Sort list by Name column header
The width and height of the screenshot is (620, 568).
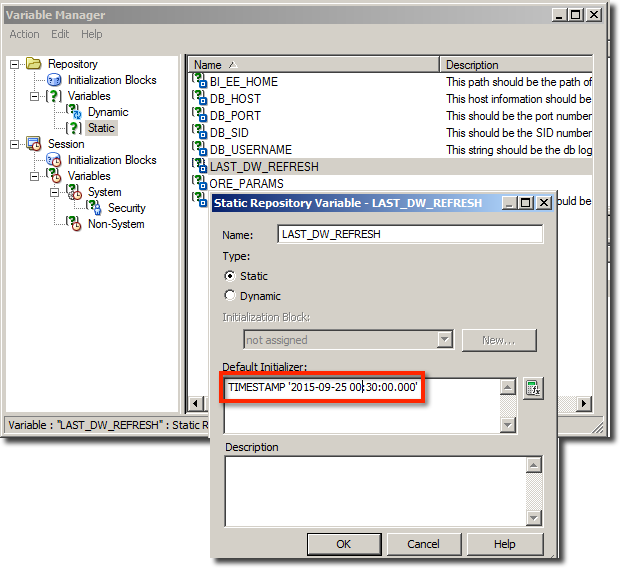[x=313, y=64]
